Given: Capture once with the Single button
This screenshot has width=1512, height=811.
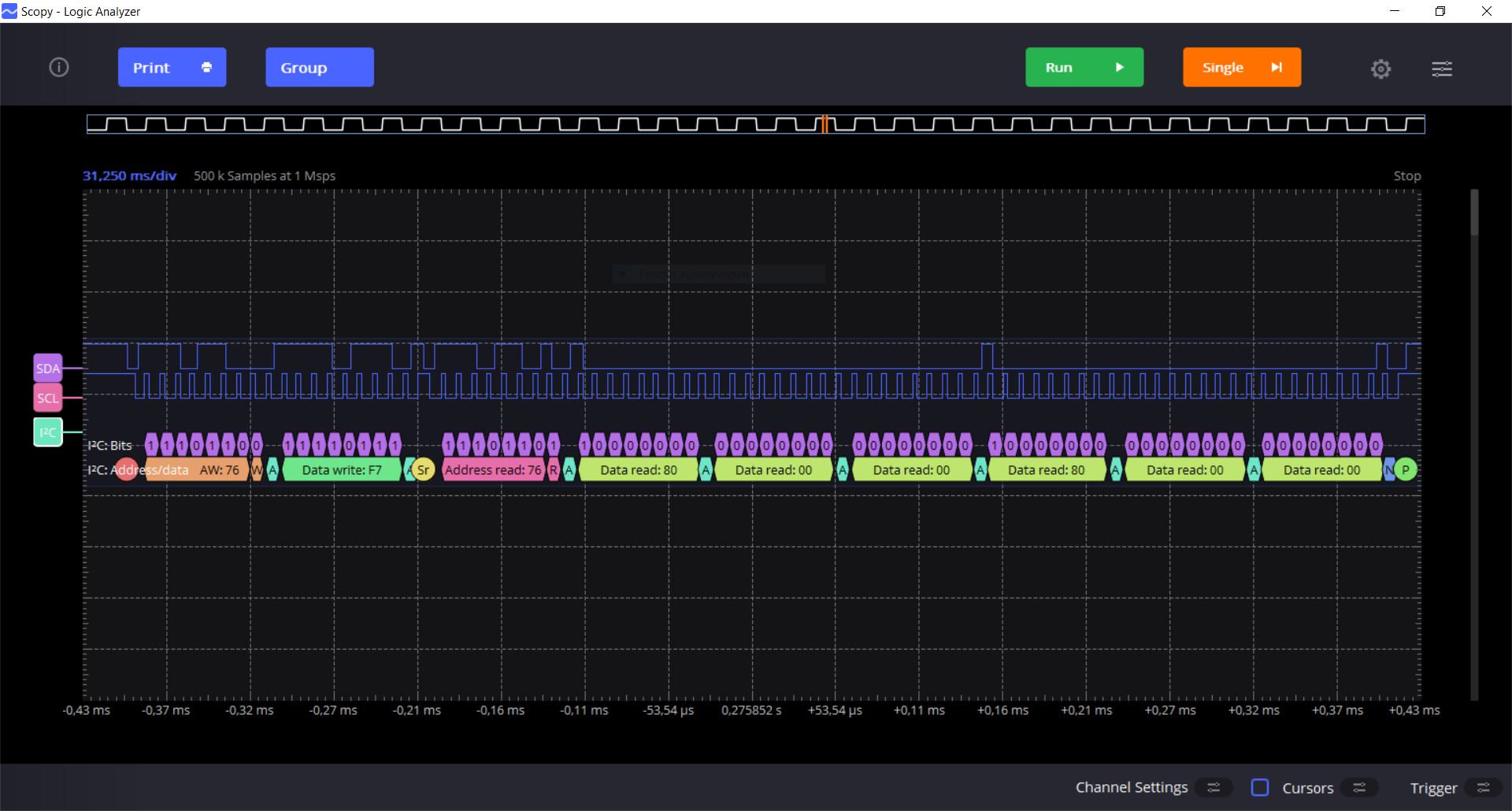Looking at the screenshot, I should click(1241, 68).
